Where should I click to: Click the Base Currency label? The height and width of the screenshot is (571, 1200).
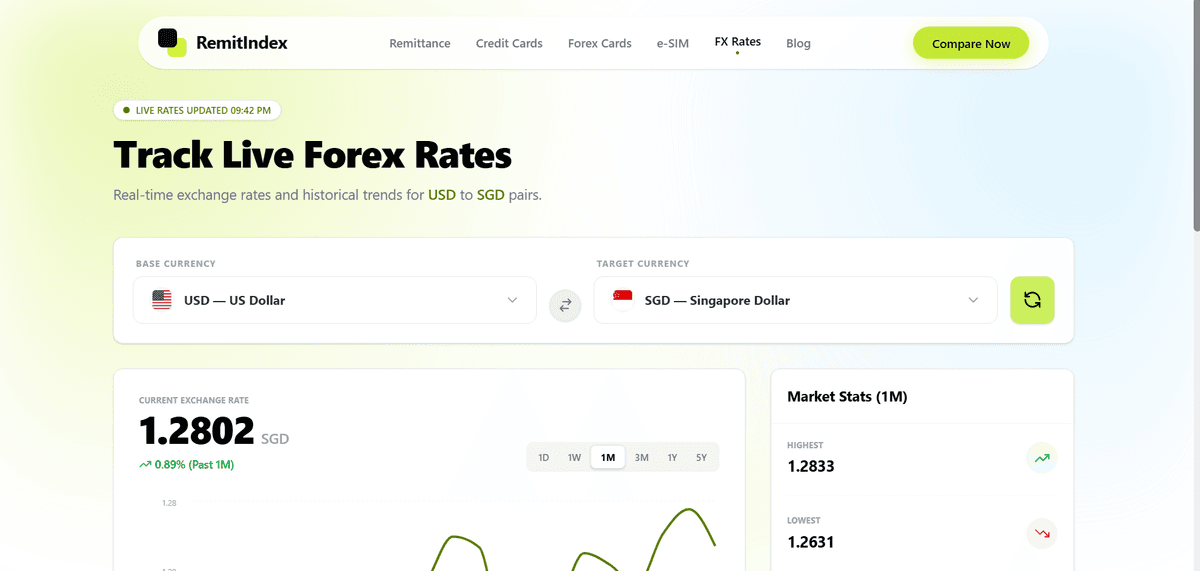176,264
